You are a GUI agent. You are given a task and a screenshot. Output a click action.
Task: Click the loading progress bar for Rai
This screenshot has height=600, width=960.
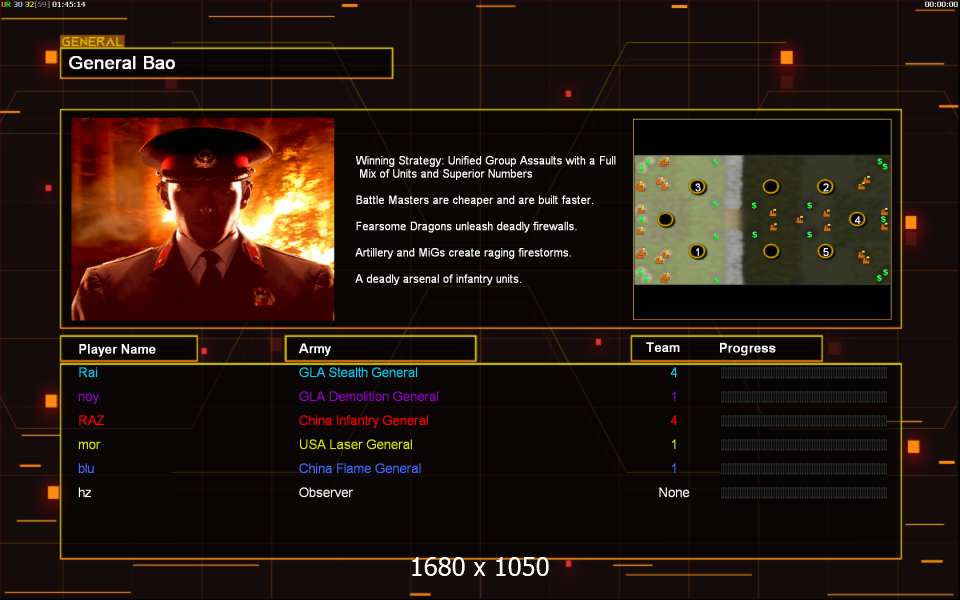click(x=804, y=373)
